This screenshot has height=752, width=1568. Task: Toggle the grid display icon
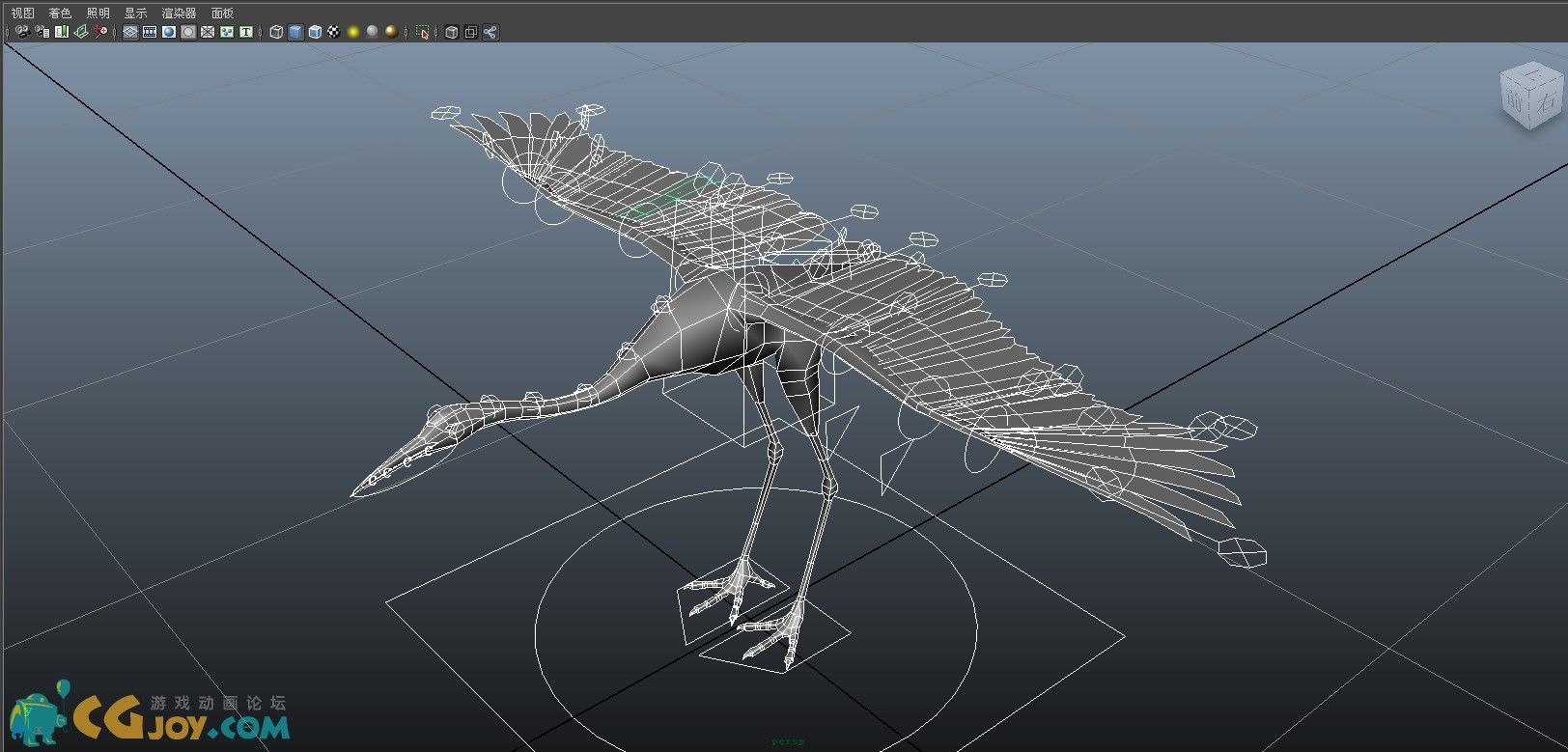tap(130, 32)
